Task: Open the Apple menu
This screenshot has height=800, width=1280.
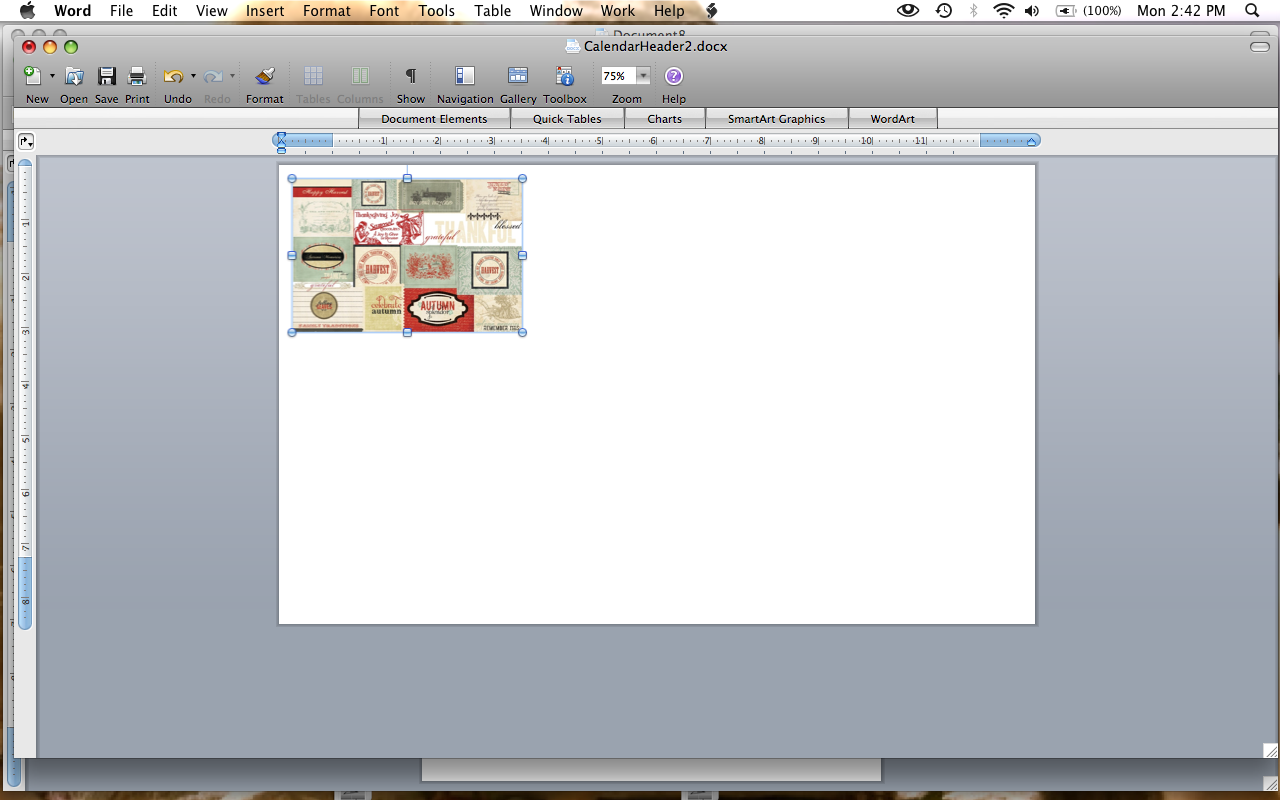Action: [27, 11]
